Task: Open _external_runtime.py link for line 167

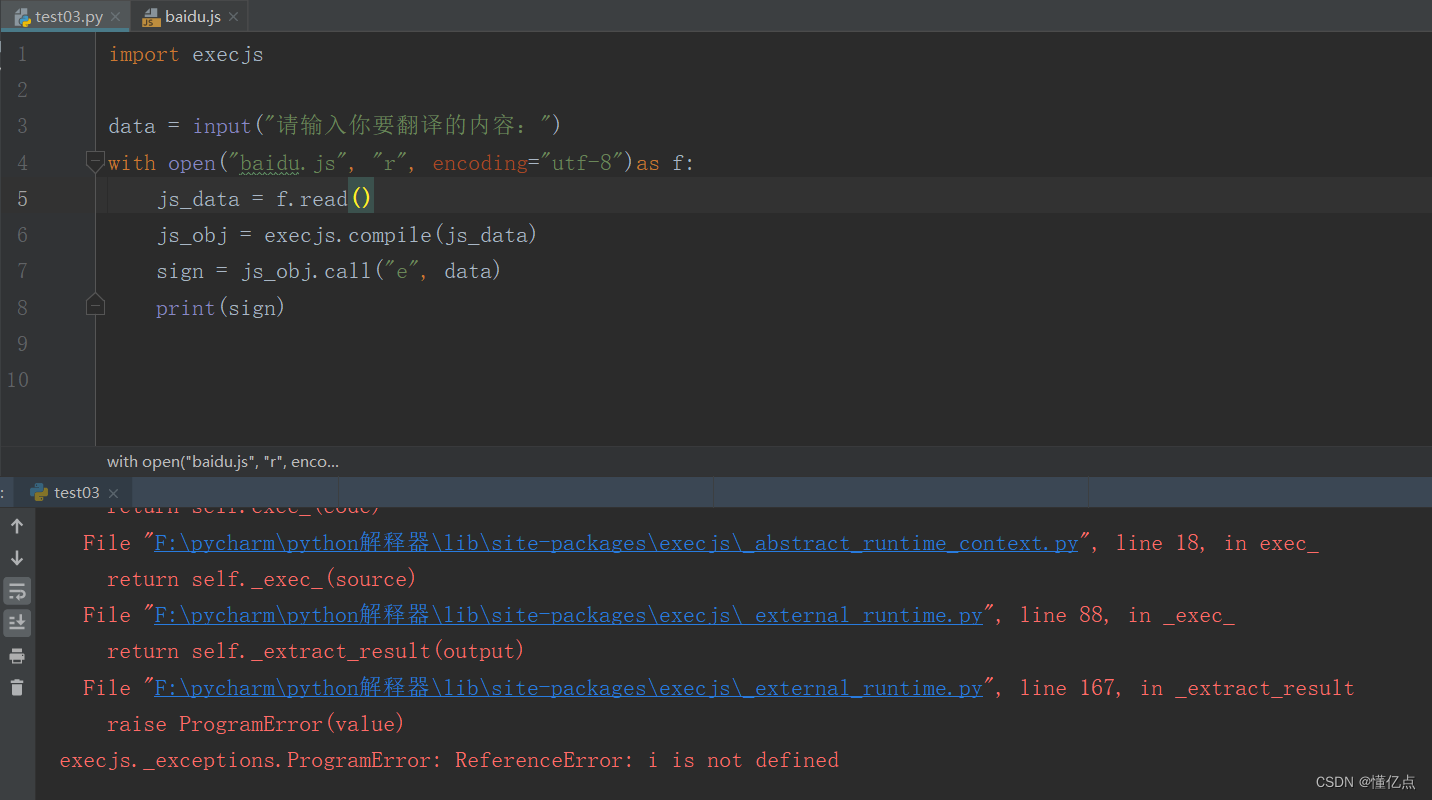Action: (569, 688)
